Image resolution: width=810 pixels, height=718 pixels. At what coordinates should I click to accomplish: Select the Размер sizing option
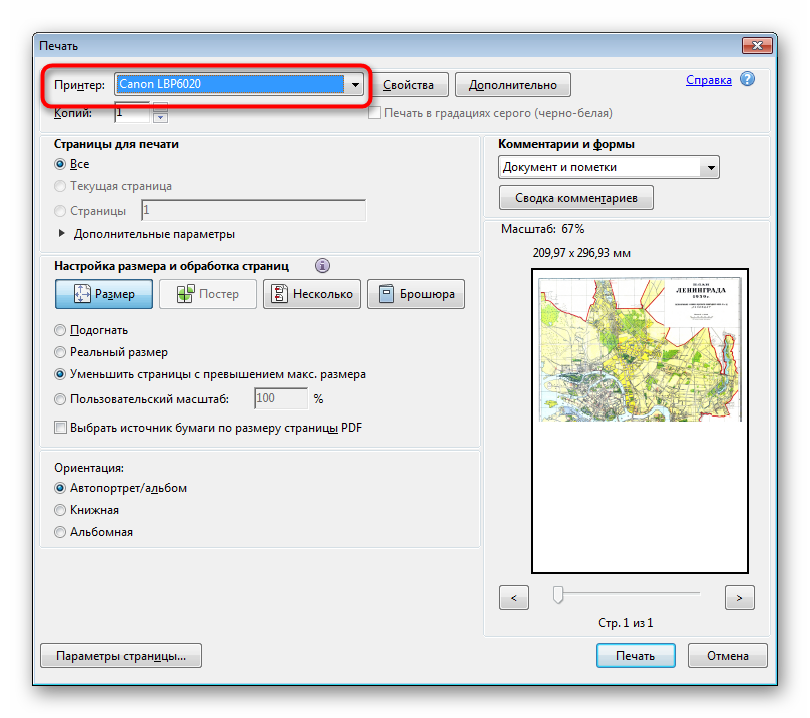click(103, 294)
